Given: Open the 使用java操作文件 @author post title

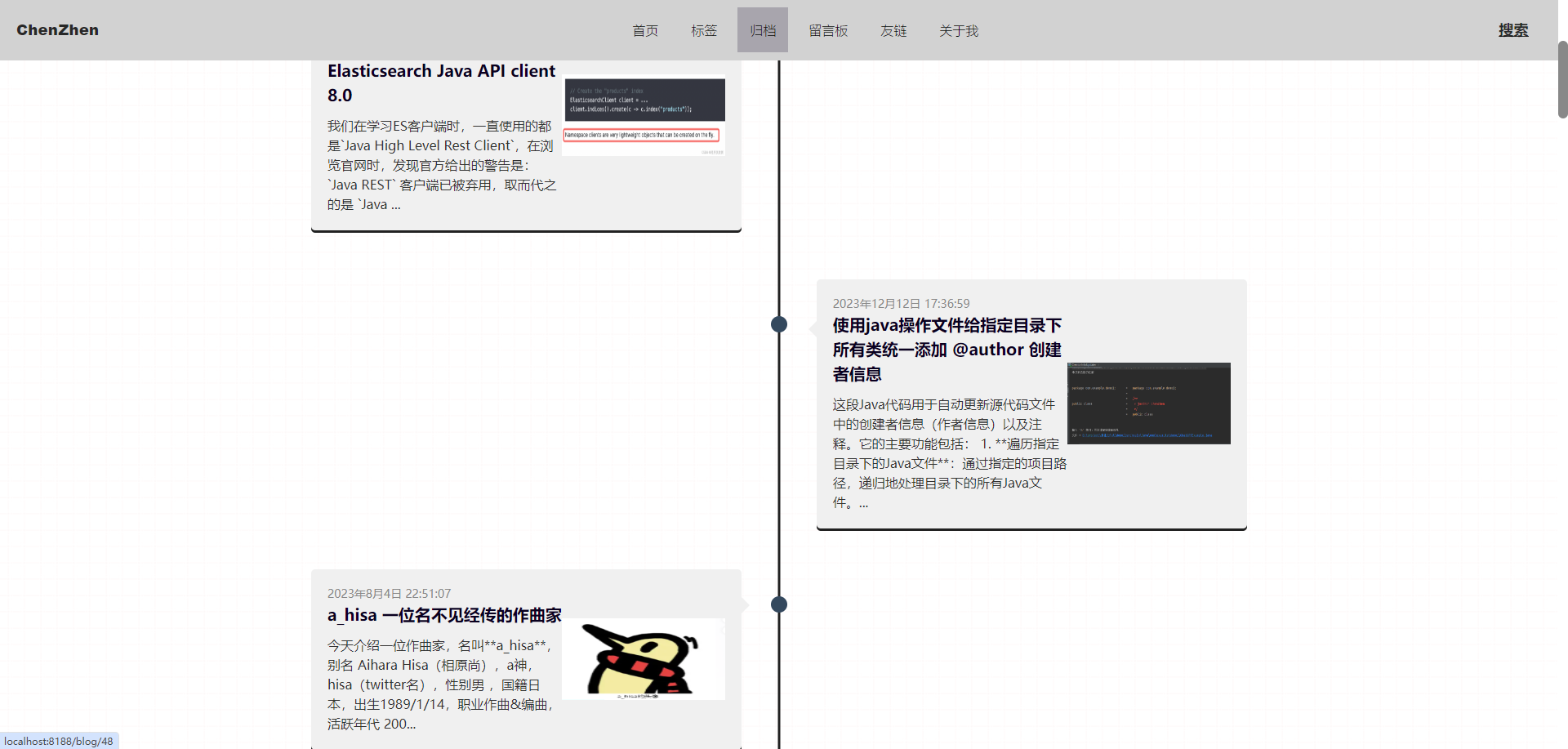Looking at the screenshot, I should (x=947, y=350).
